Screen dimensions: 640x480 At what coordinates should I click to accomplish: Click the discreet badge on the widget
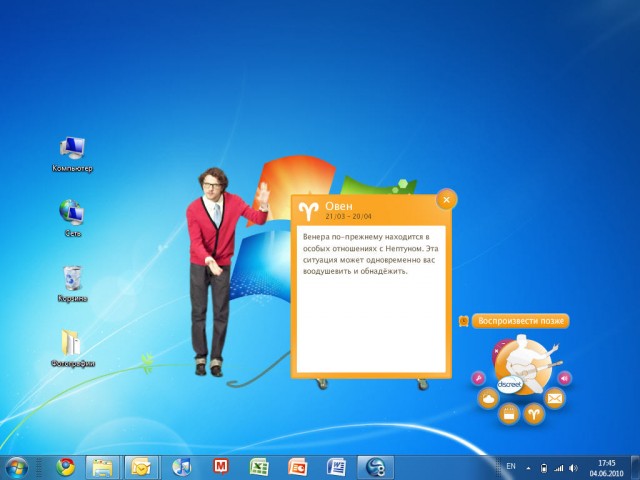[509, 384]
